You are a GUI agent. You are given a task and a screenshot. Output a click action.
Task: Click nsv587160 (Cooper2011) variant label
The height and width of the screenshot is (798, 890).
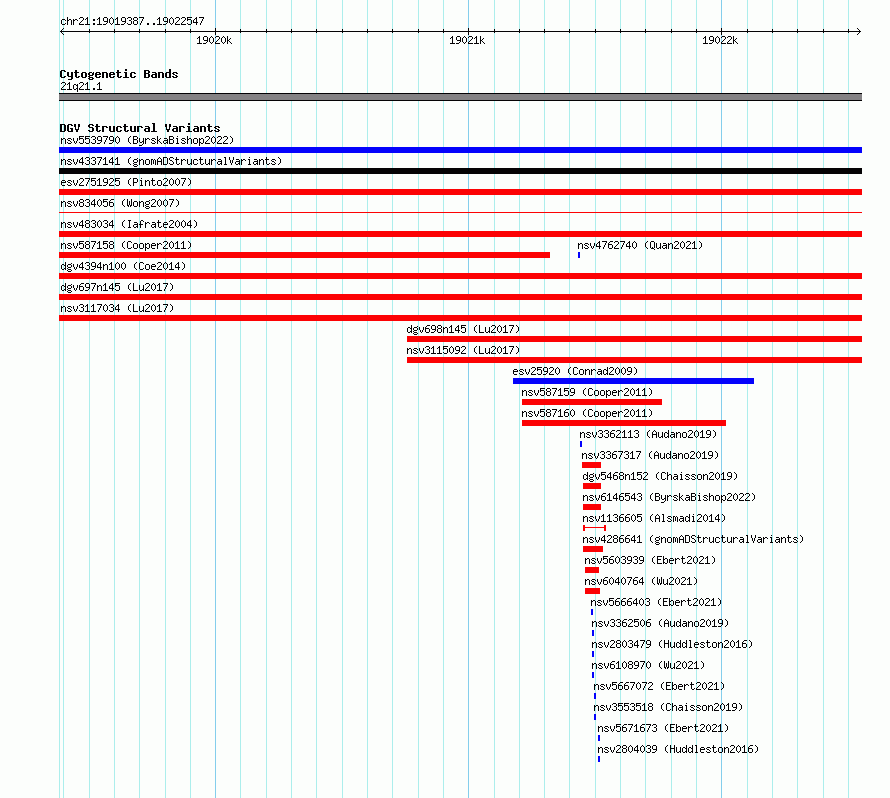(x=587, y=413)
